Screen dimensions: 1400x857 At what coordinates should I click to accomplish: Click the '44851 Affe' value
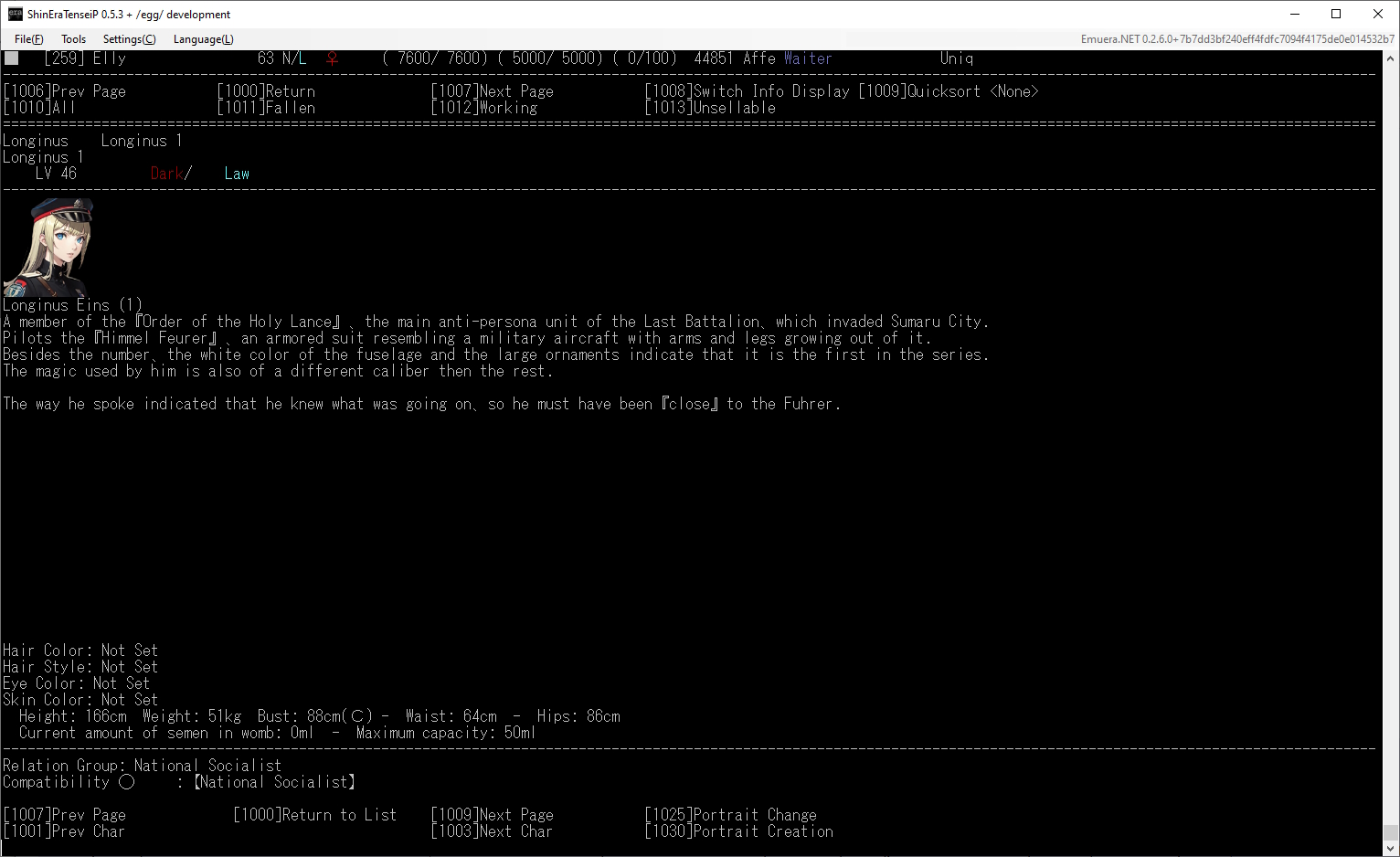click(x=735, y=58)
